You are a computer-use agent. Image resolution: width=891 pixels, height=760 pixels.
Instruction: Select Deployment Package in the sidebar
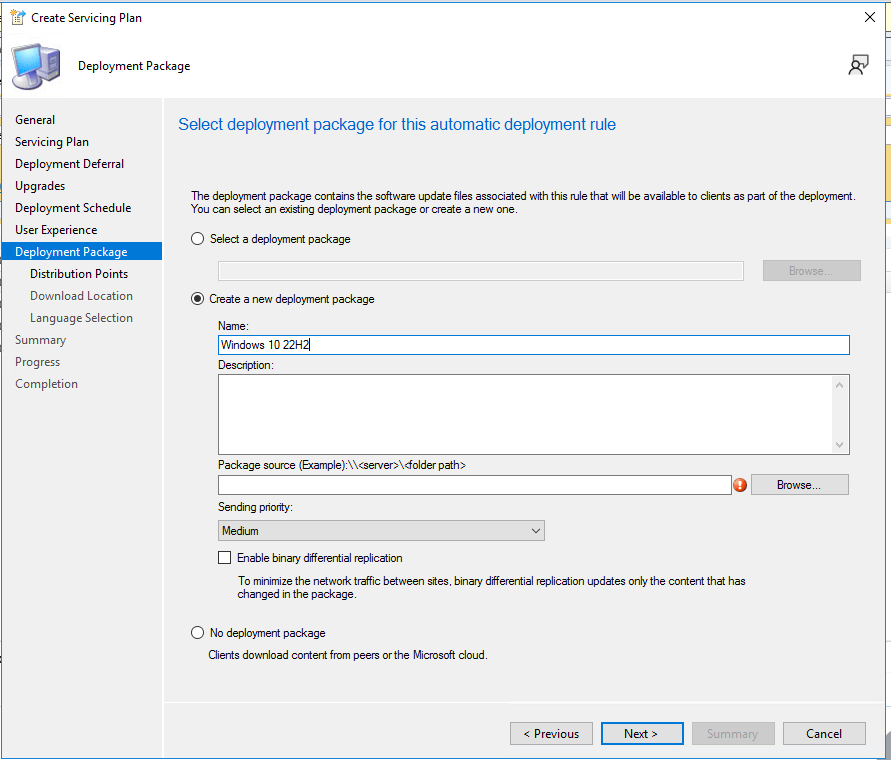(82, 252)
